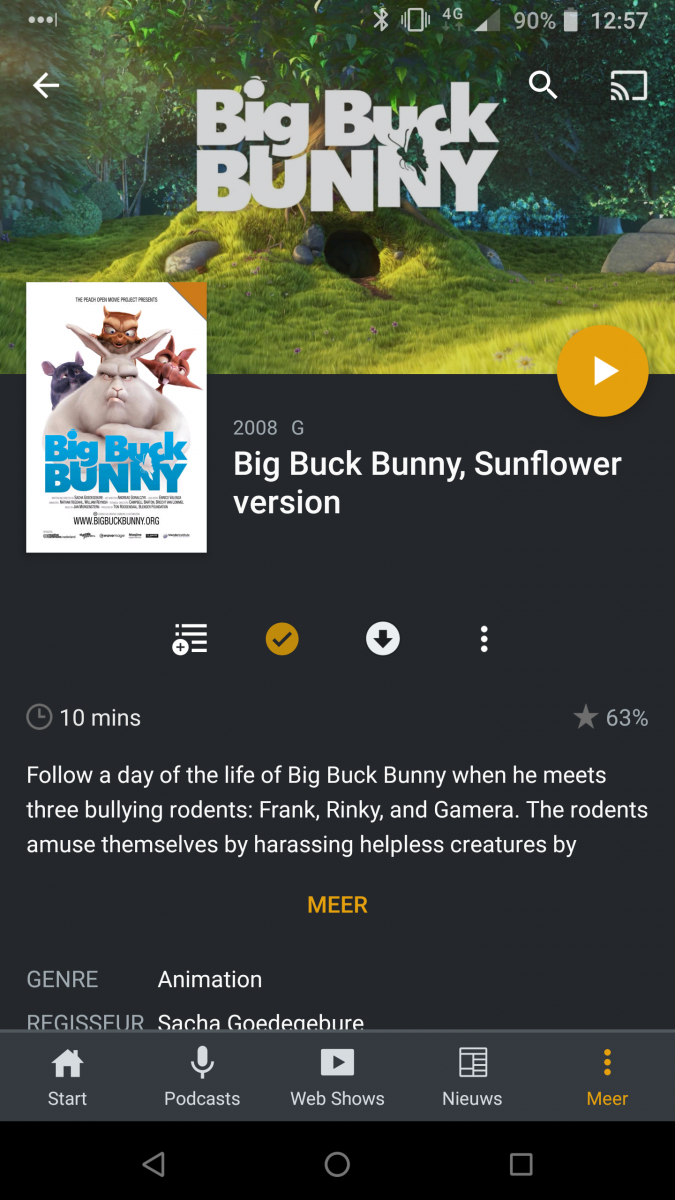Open the Podcasts tab
This screenshot has height=1200, width=675.
[202, 1076]
